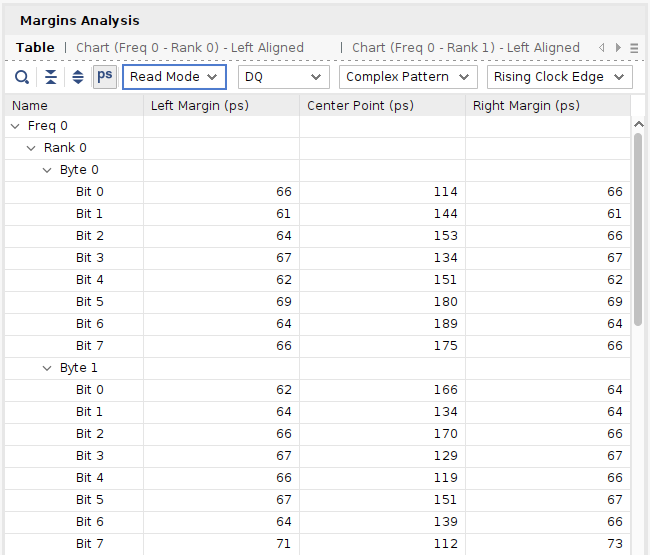This screenshot has height=555, width=650.
Task: Toggle the ps units button
Action: pyautogui.click(x=105, y=76)
